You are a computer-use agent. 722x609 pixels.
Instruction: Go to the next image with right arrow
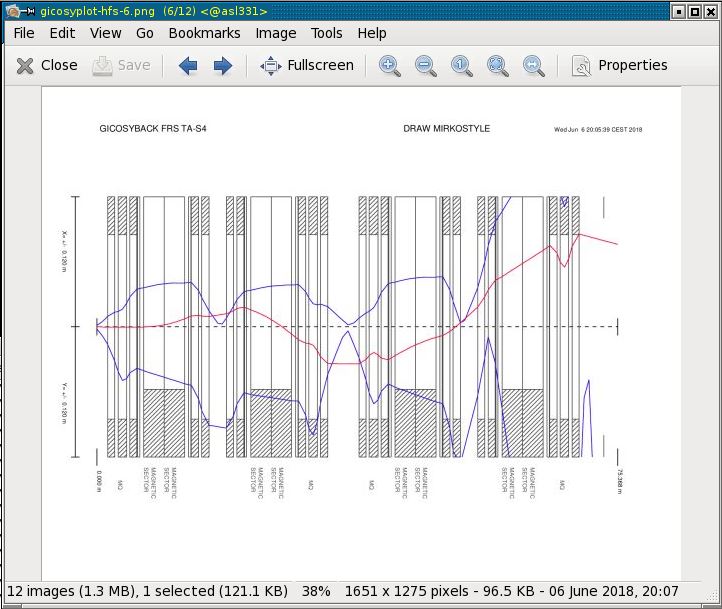tap(223, 66)
